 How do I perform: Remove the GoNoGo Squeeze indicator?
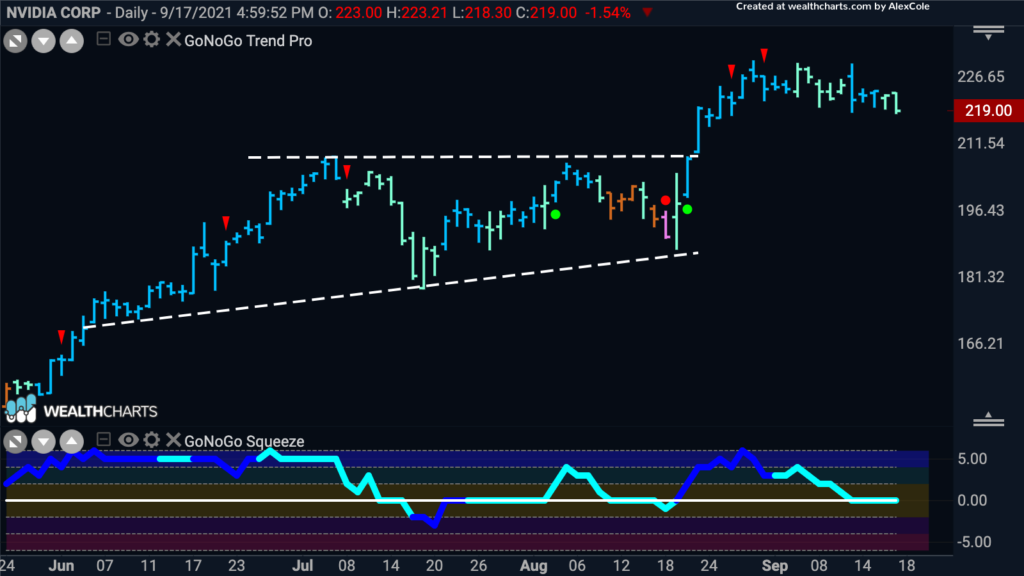point(173,440)
